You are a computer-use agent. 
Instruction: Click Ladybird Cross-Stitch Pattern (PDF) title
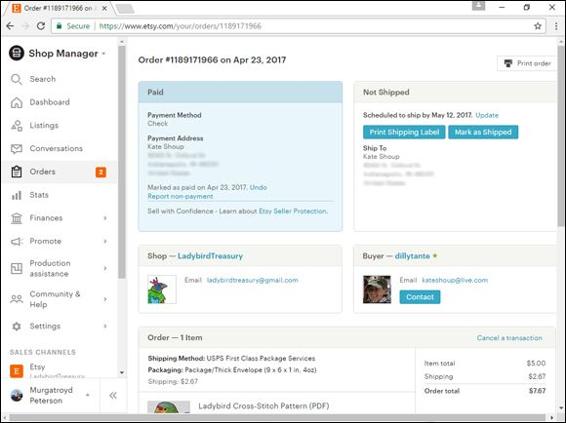[x=264, y=406]
